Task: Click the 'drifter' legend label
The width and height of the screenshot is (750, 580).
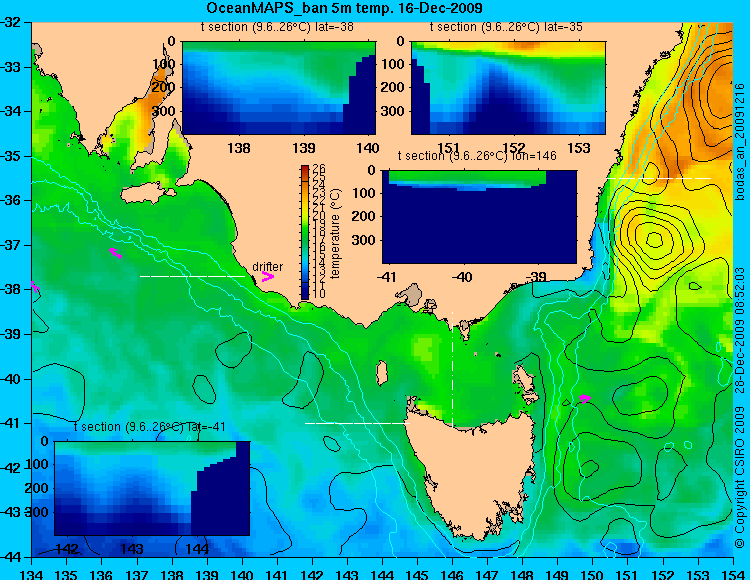Action: coord(267,266)
